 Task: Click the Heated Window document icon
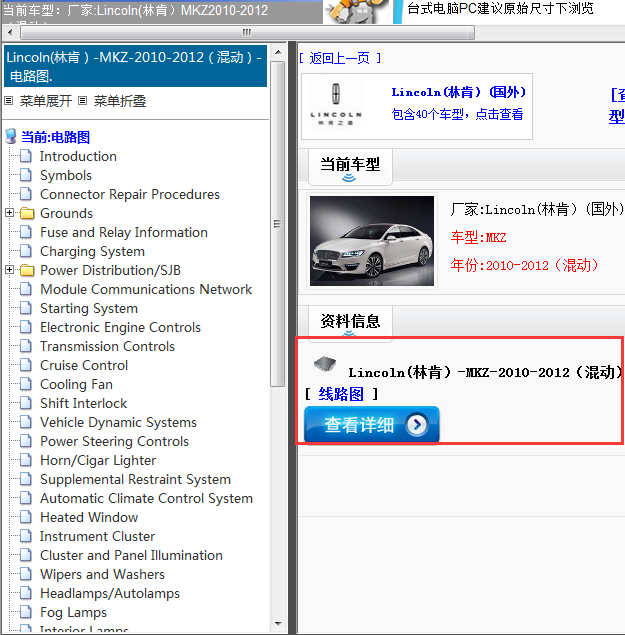pos(26,517)
